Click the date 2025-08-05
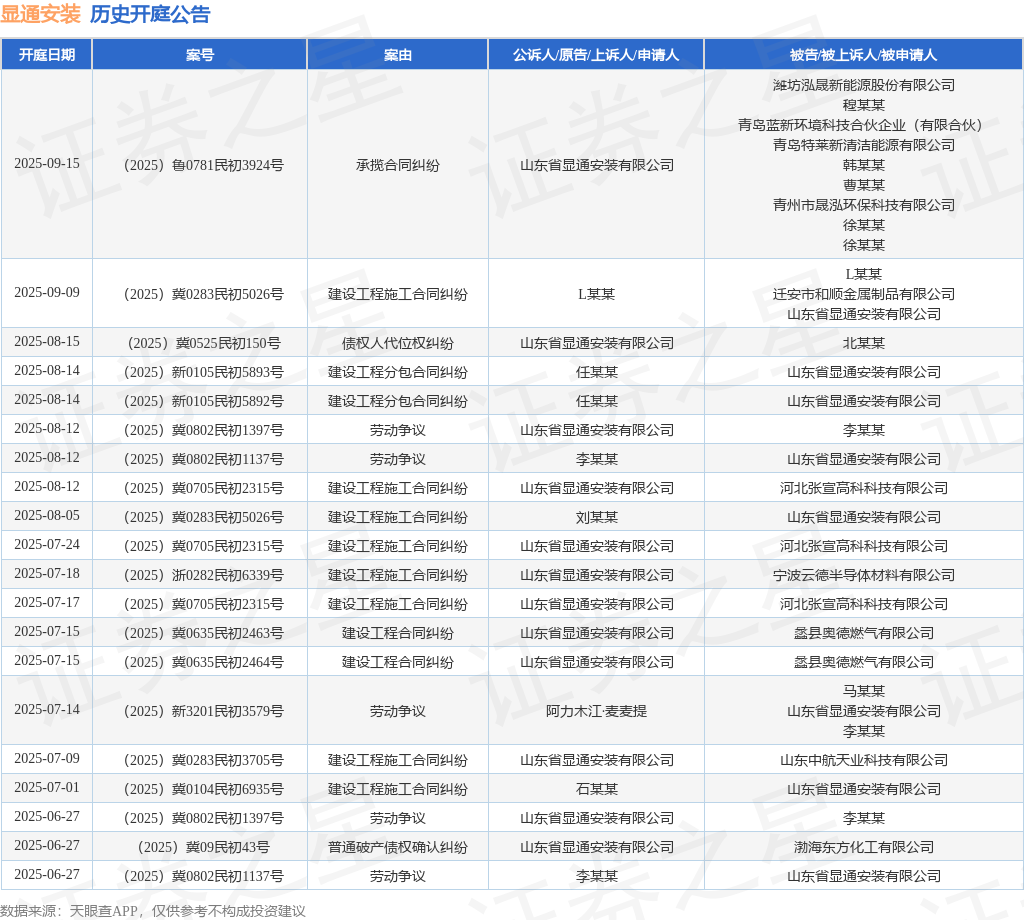 point(47,516)
